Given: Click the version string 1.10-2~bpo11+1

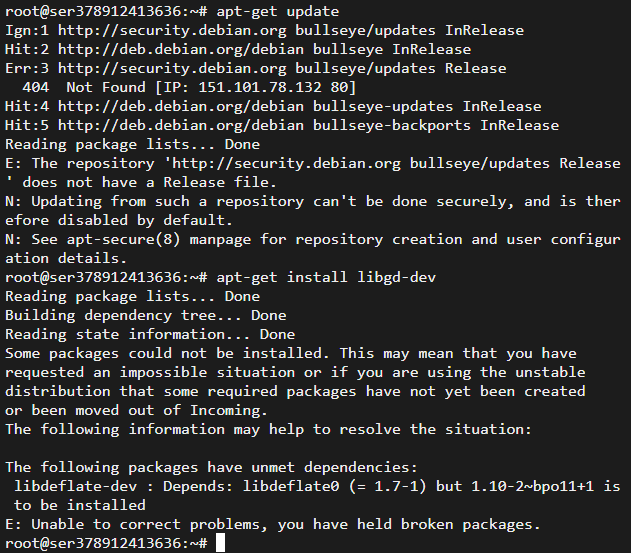Looking at the screenshot, I should [x=532, y=486].
